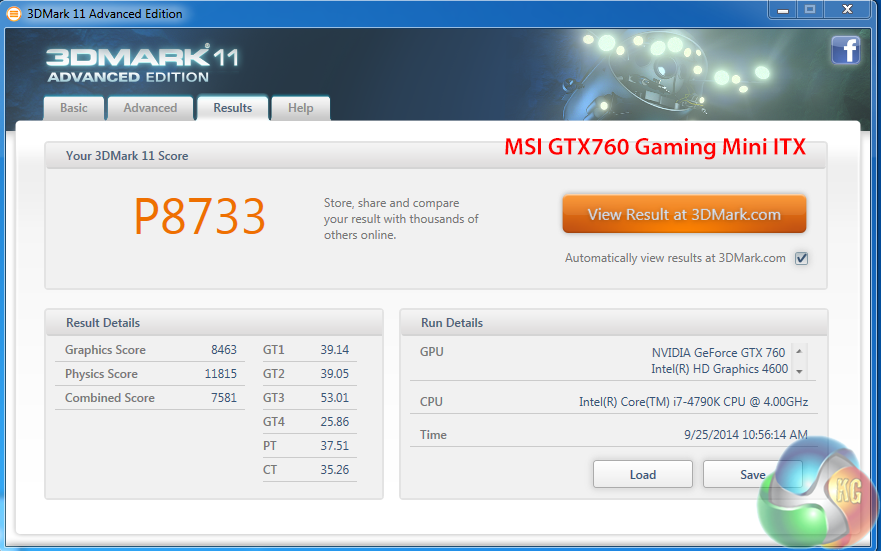The image size is (881, 551).
Task: Click the GT4 result 25.86
Action: (335, 422)
